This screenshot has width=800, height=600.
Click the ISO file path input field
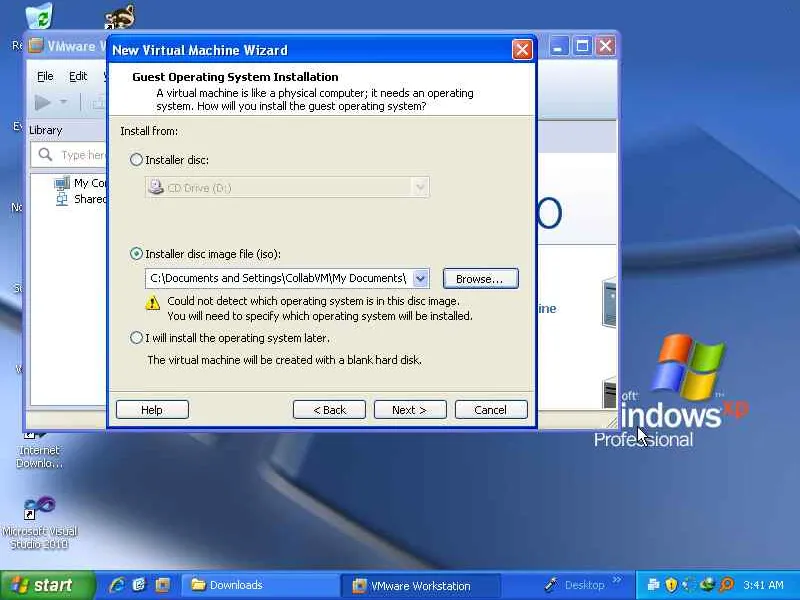[x=279, y=279]
